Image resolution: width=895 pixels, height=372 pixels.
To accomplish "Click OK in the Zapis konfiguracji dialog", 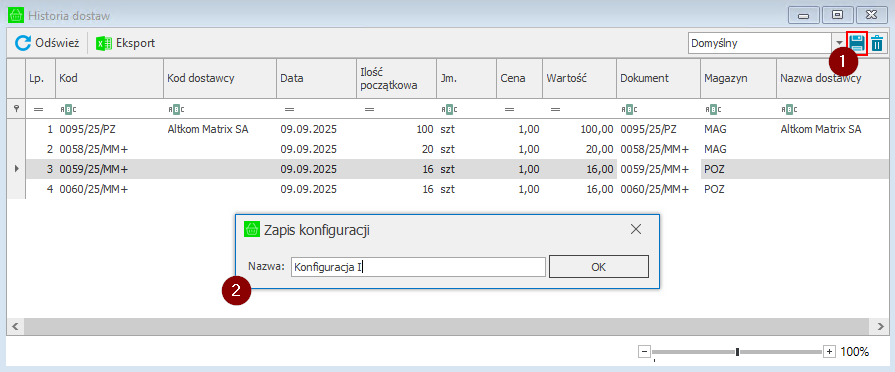I will tap(598, 266).
